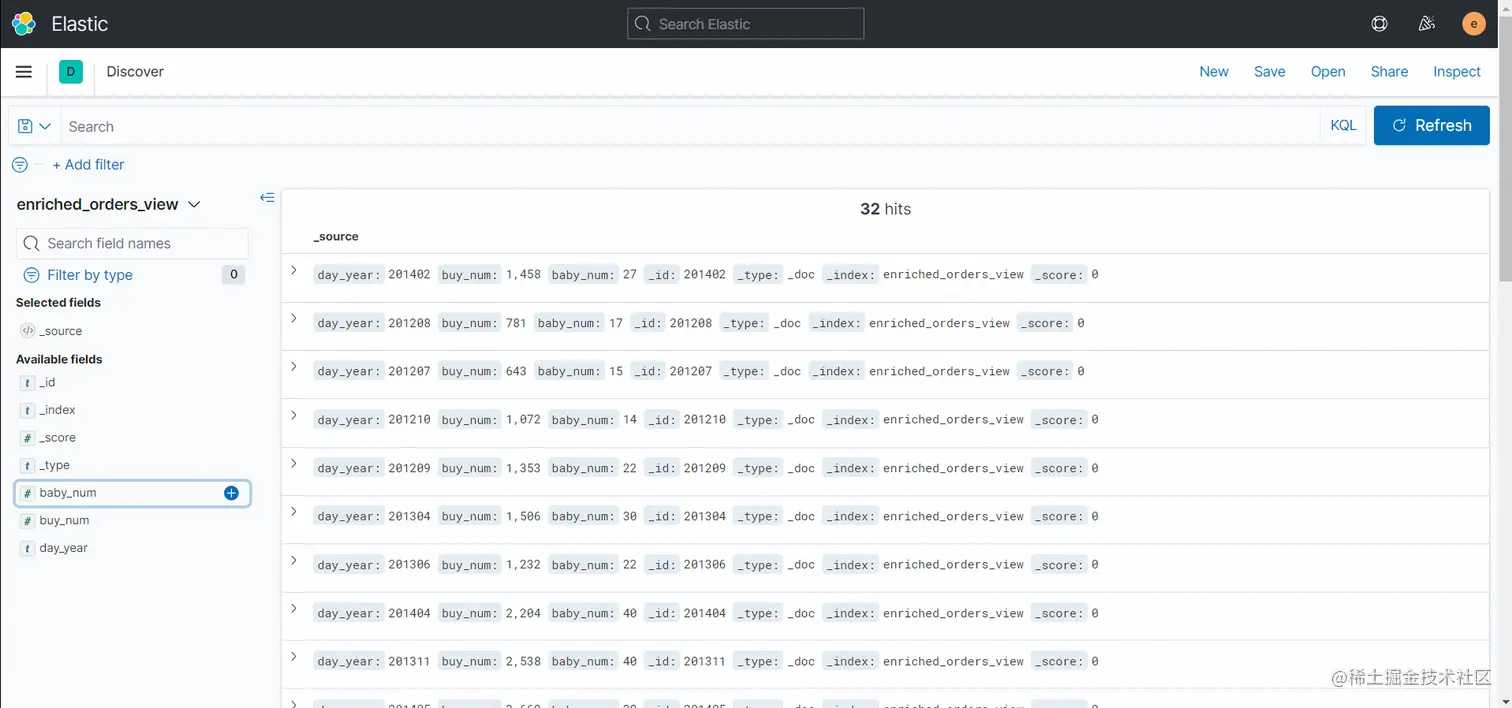Click the _type field type icon
The height and width of the screenshot is (708, 1512).
[x=27, y=466]
